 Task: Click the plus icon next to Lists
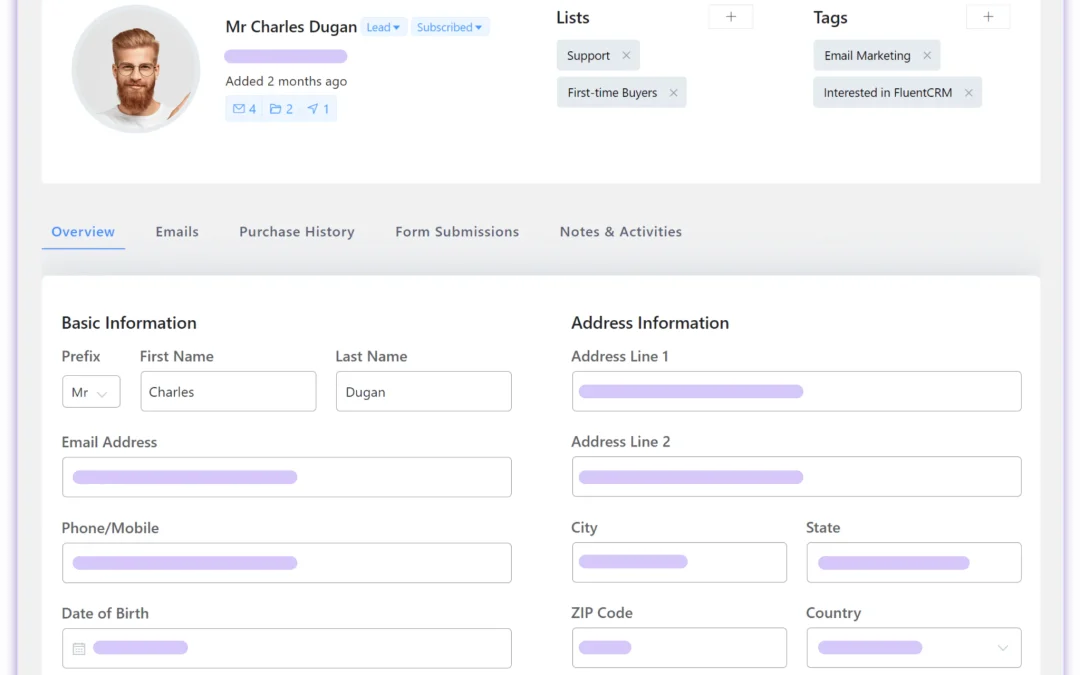pos(730,16)
